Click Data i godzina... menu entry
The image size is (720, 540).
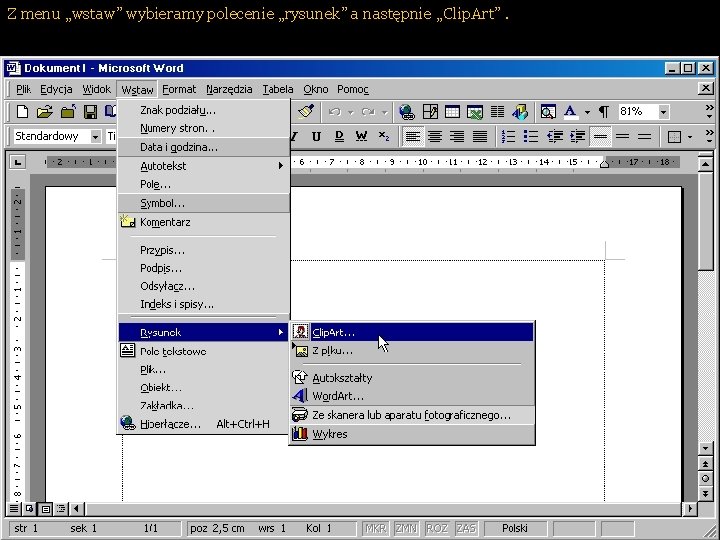(x=204, y=147)
